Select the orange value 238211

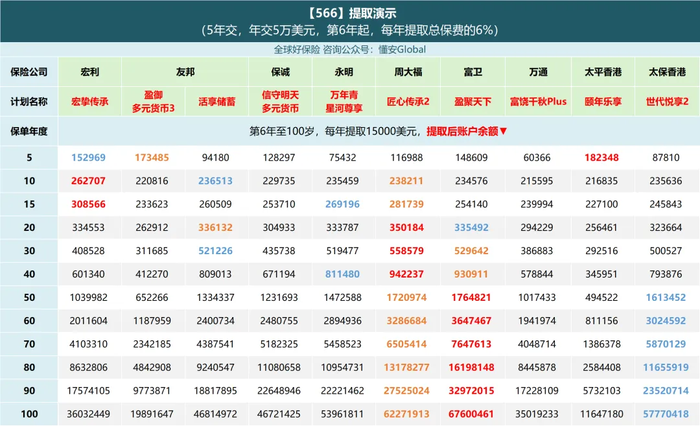coord(406,181)
